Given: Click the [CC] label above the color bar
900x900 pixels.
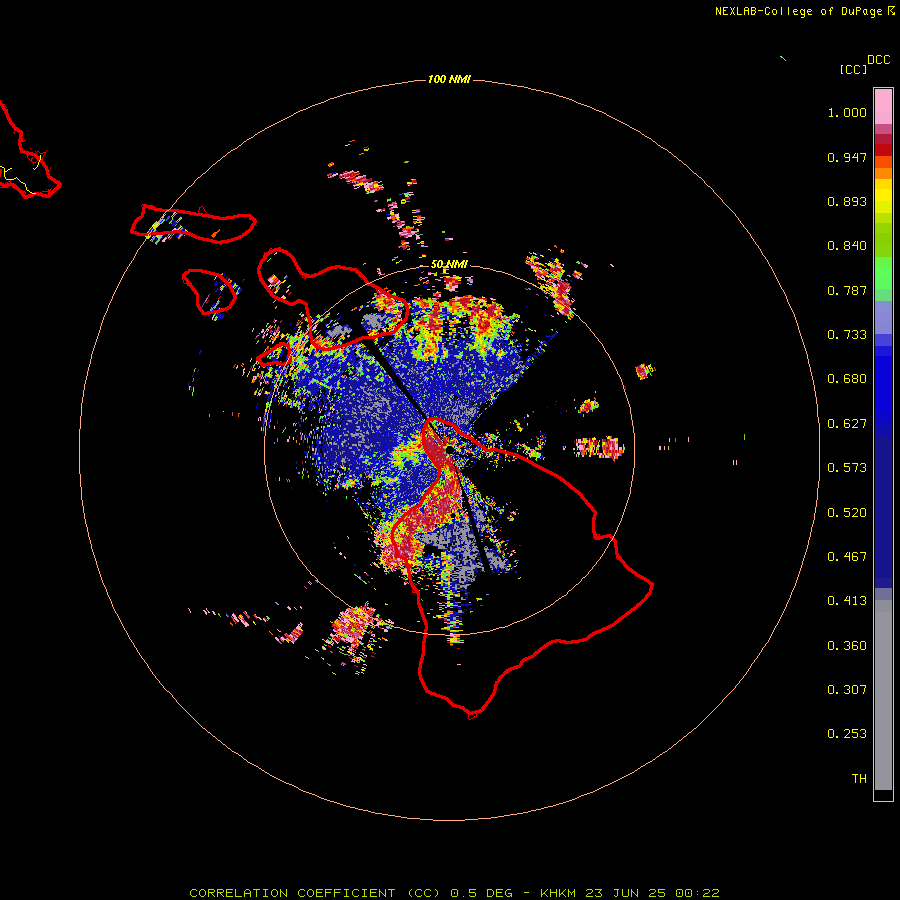Looking at the screenshot, I should coord(854,69).
